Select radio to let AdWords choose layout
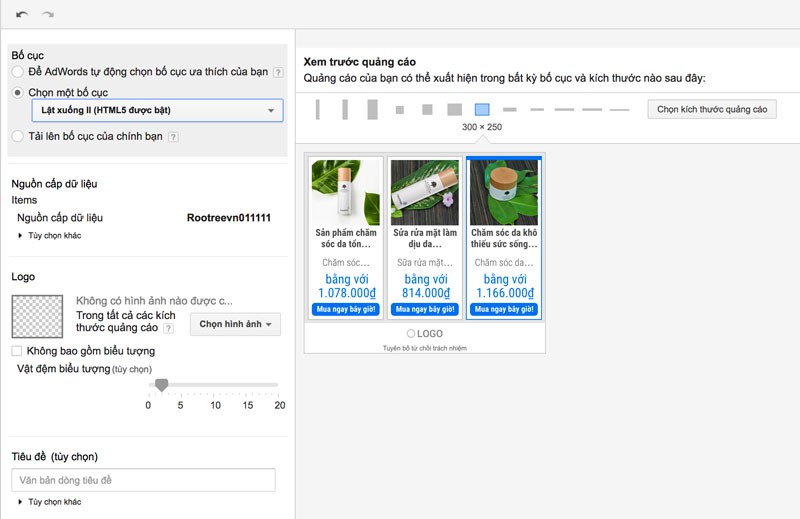This screenshot has height=519, width=800. point(18,71)
